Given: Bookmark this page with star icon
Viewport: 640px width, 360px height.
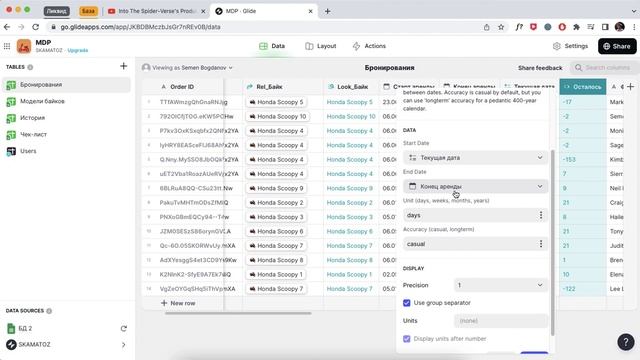Looking at the screenshot, I should 501,27.
